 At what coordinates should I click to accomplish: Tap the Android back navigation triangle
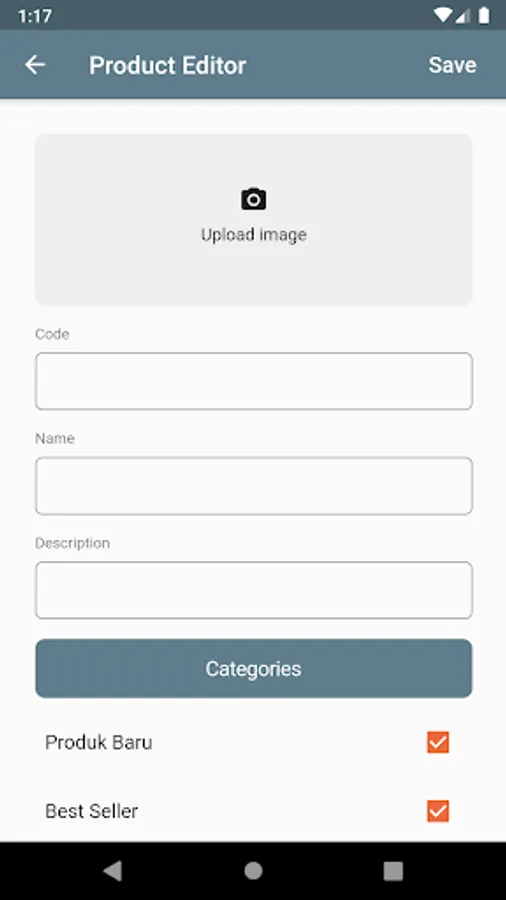click(113, 871)
